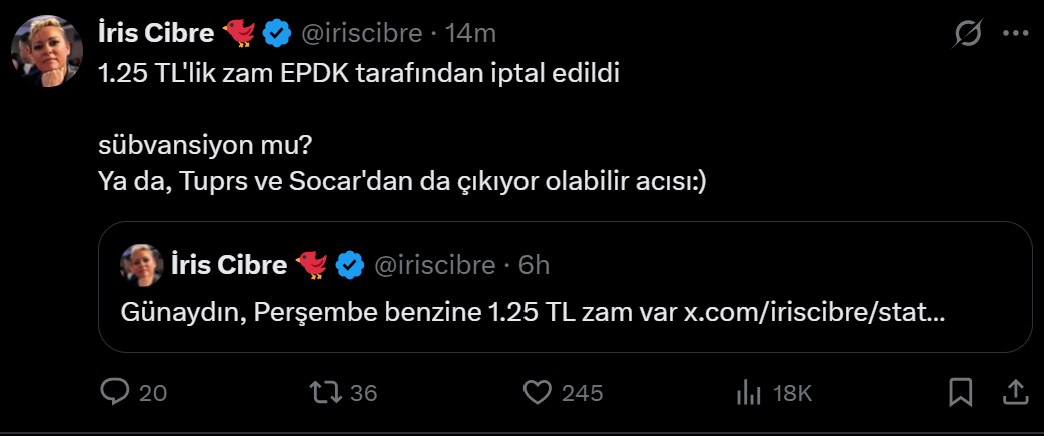Click the blue verified badge on main tweet

tap(277, 33)
